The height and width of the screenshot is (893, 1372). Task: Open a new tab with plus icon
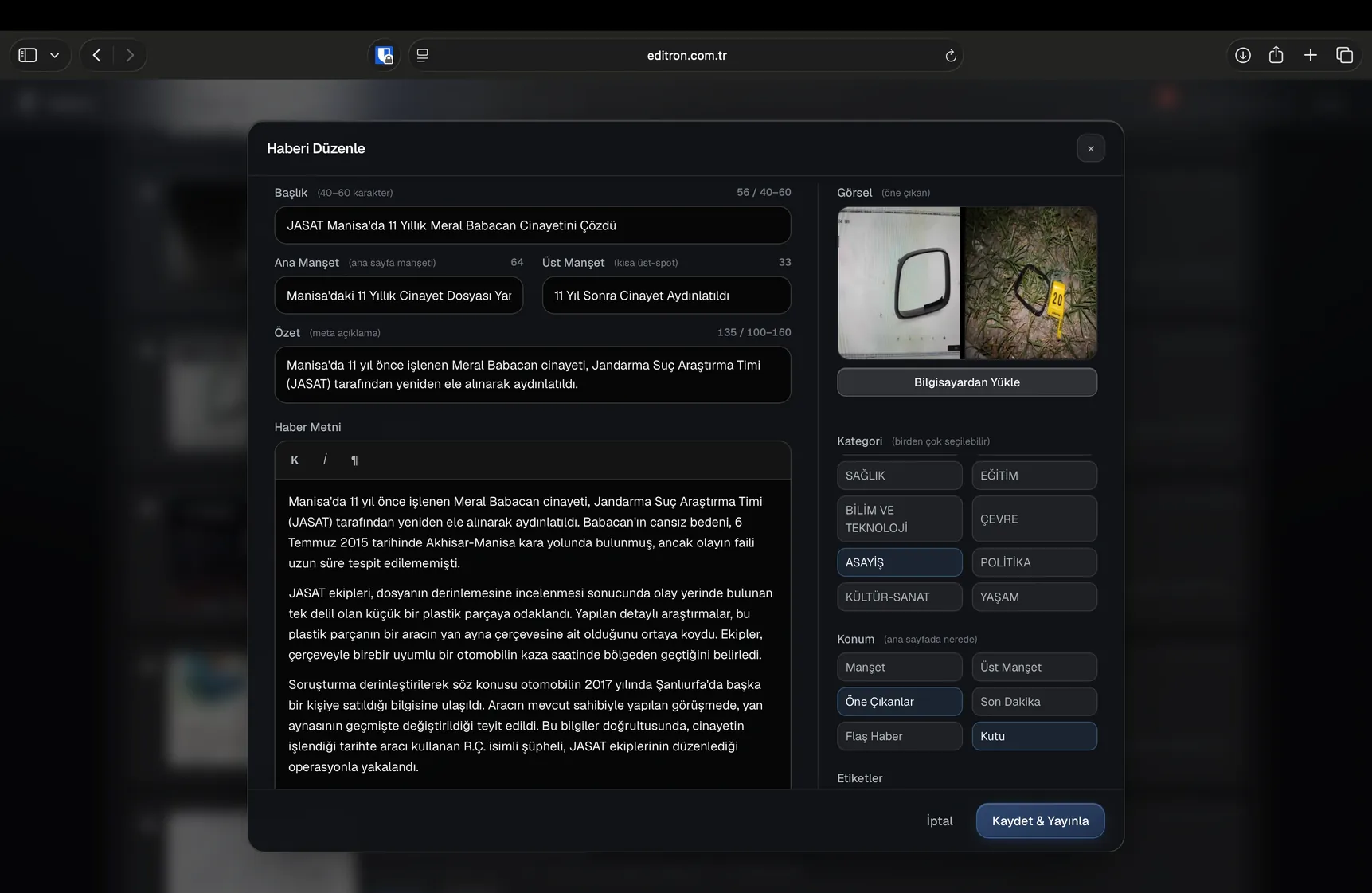point(1311,55)
